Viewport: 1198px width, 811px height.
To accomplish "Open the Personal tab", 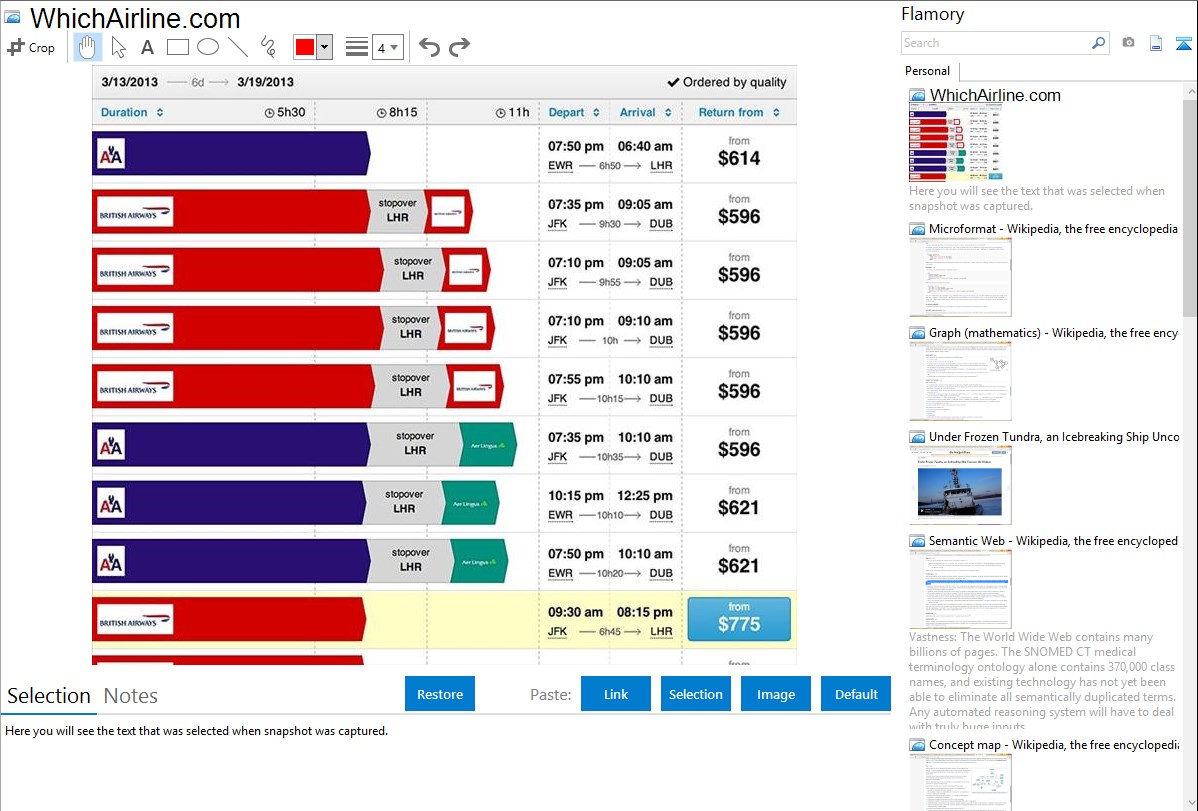I will pos(928,71).
